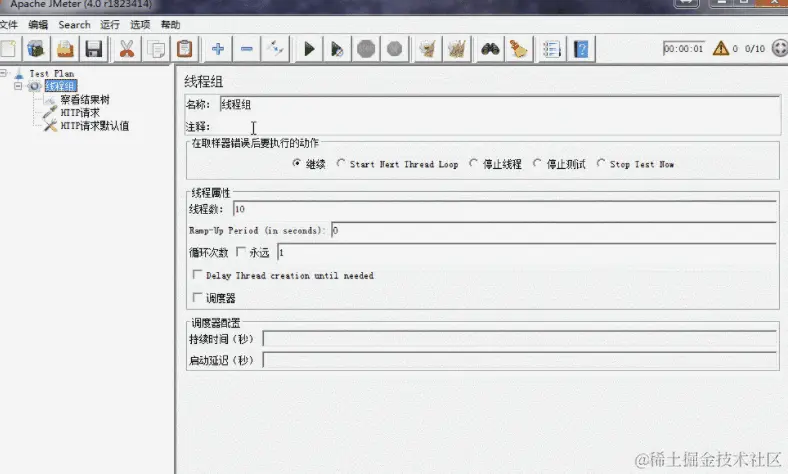Save the test plan with floppy icon
This screenshot has width=788, height=474.
click(94, 49)
